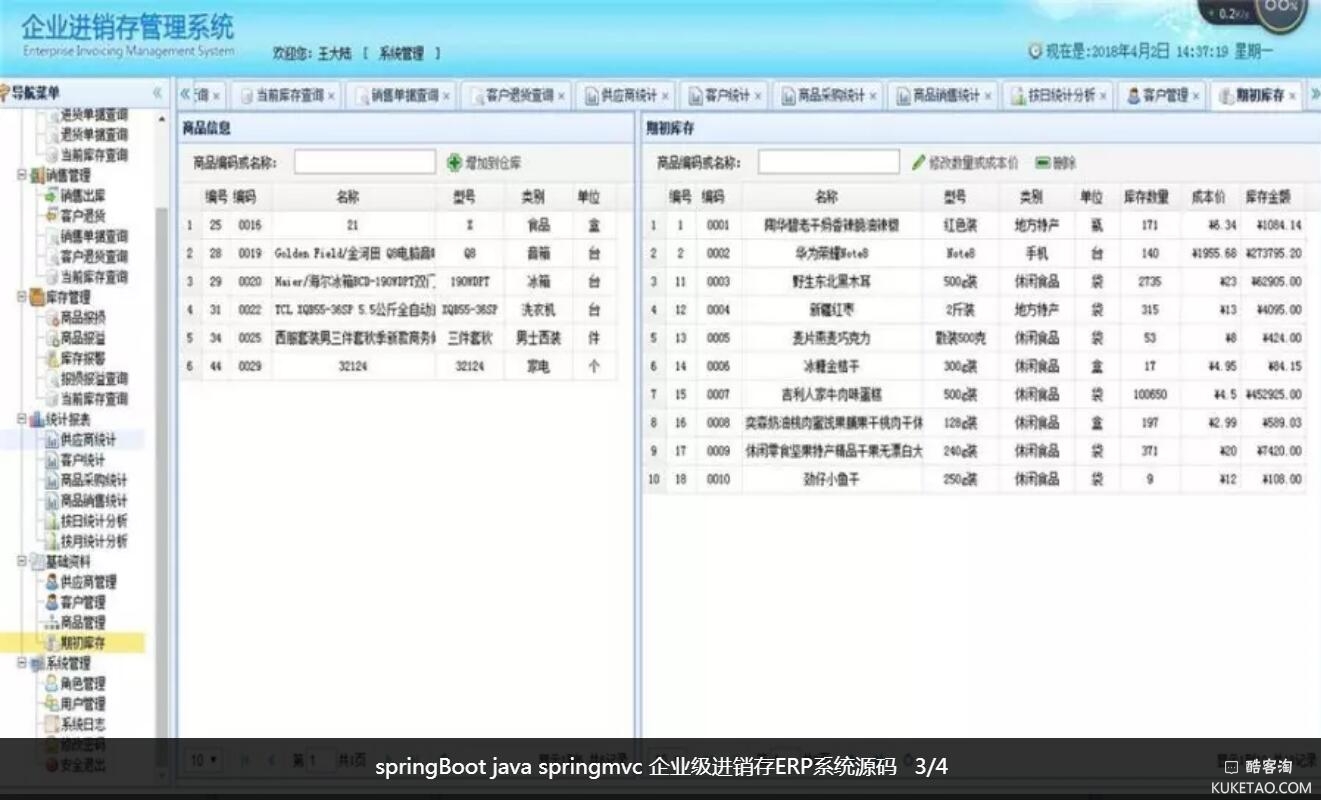
Task: Select 供应商统计 in the navigation tree
Action: (87, 439)
